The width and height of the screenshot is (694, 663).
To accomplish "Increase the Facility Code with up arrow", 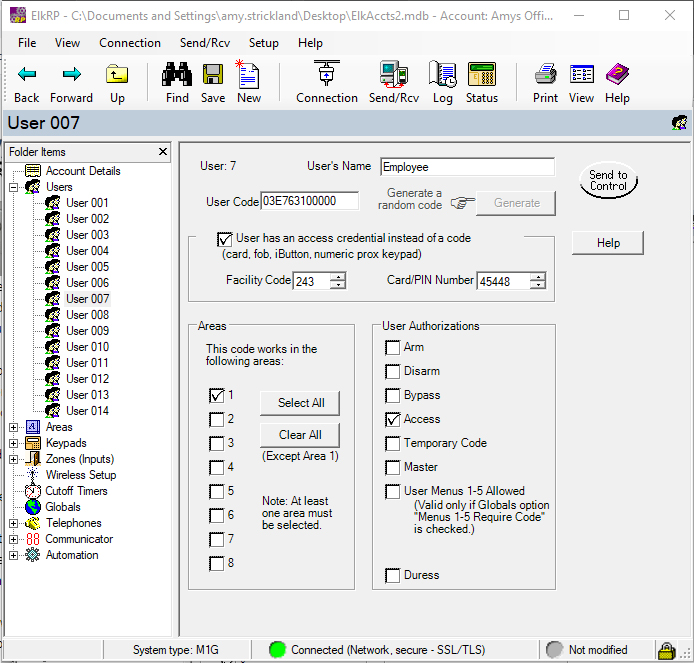I will (338, 277).
